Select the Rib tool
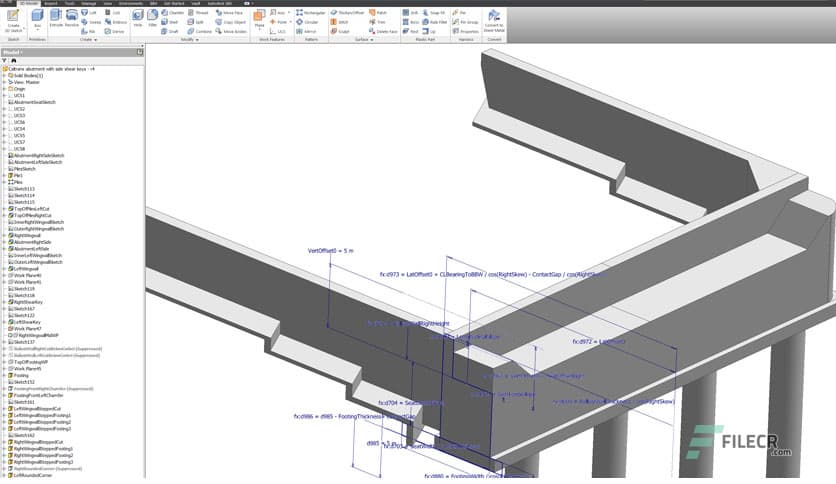836x484 pixels. [x=89, y=31]
